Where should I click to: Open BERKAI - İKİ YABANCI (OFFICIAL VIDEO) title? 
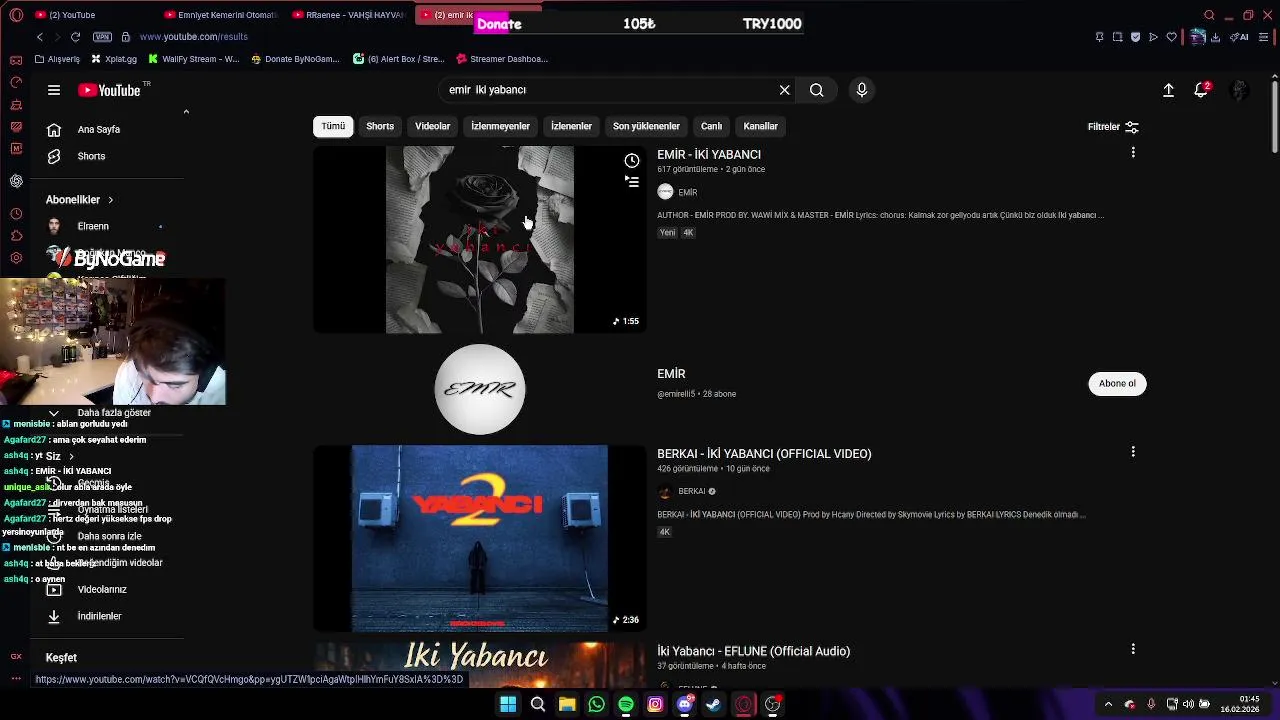pos(764,453)
